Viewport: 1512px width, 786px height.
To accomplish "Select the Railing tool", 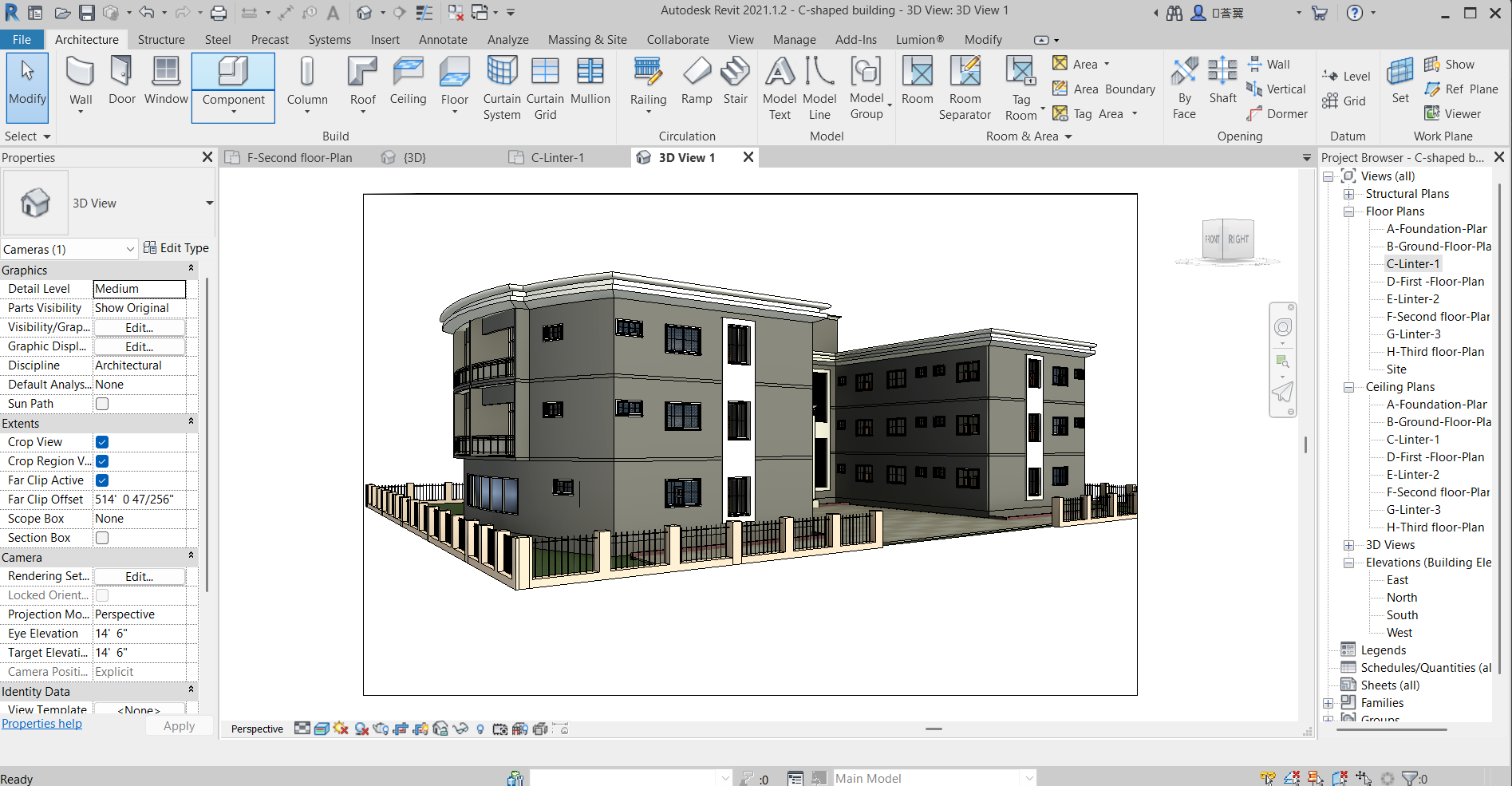I will (x=648, y=86).
